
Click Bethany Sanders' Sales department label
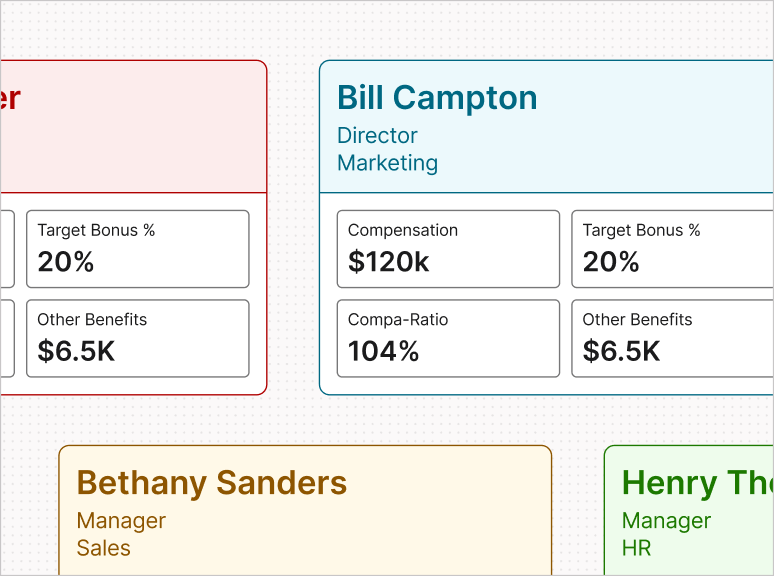(x=104, y=548)
